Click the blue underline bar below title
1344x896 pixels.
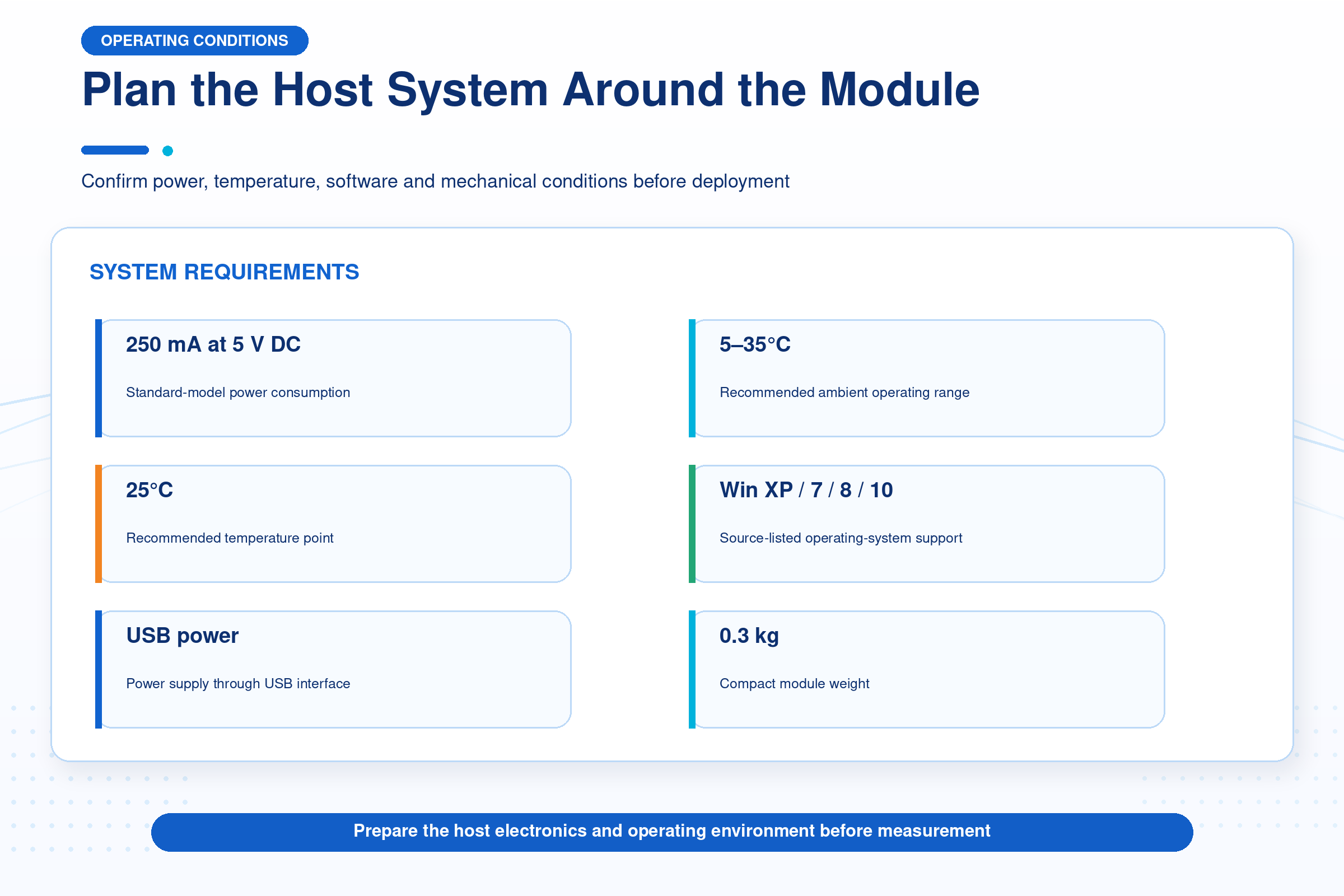pos(115,150)
